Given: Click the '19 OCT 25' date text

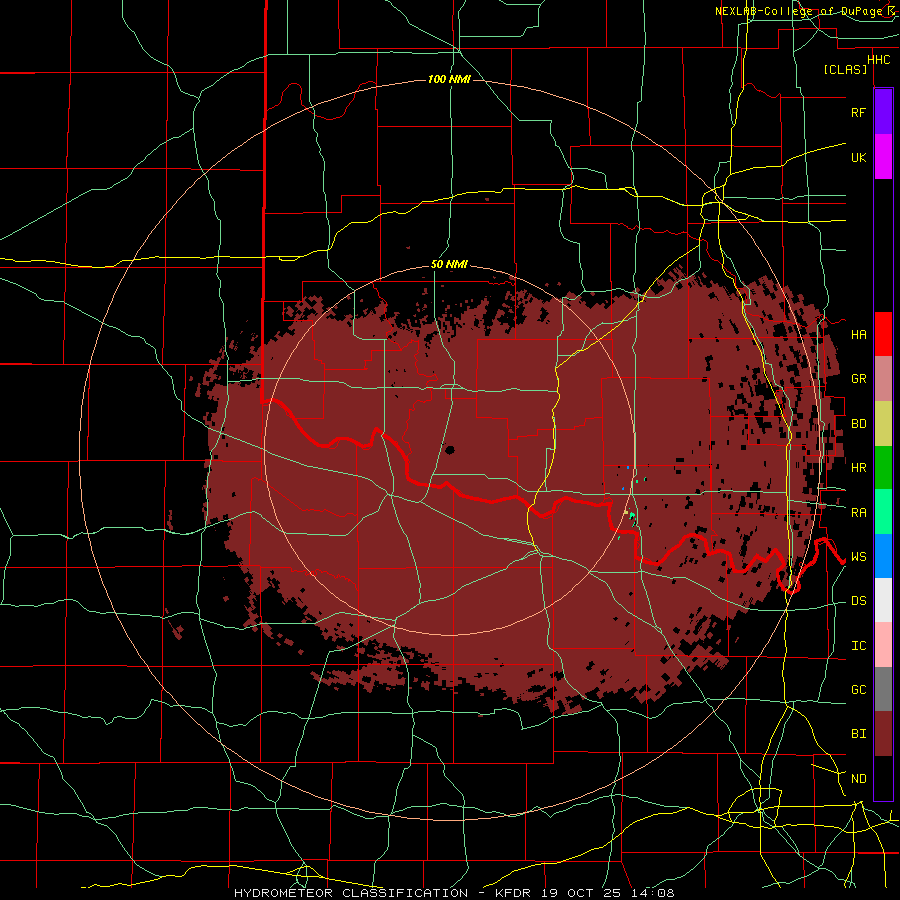Looking at the screenshot, I should tap(582, 893).
